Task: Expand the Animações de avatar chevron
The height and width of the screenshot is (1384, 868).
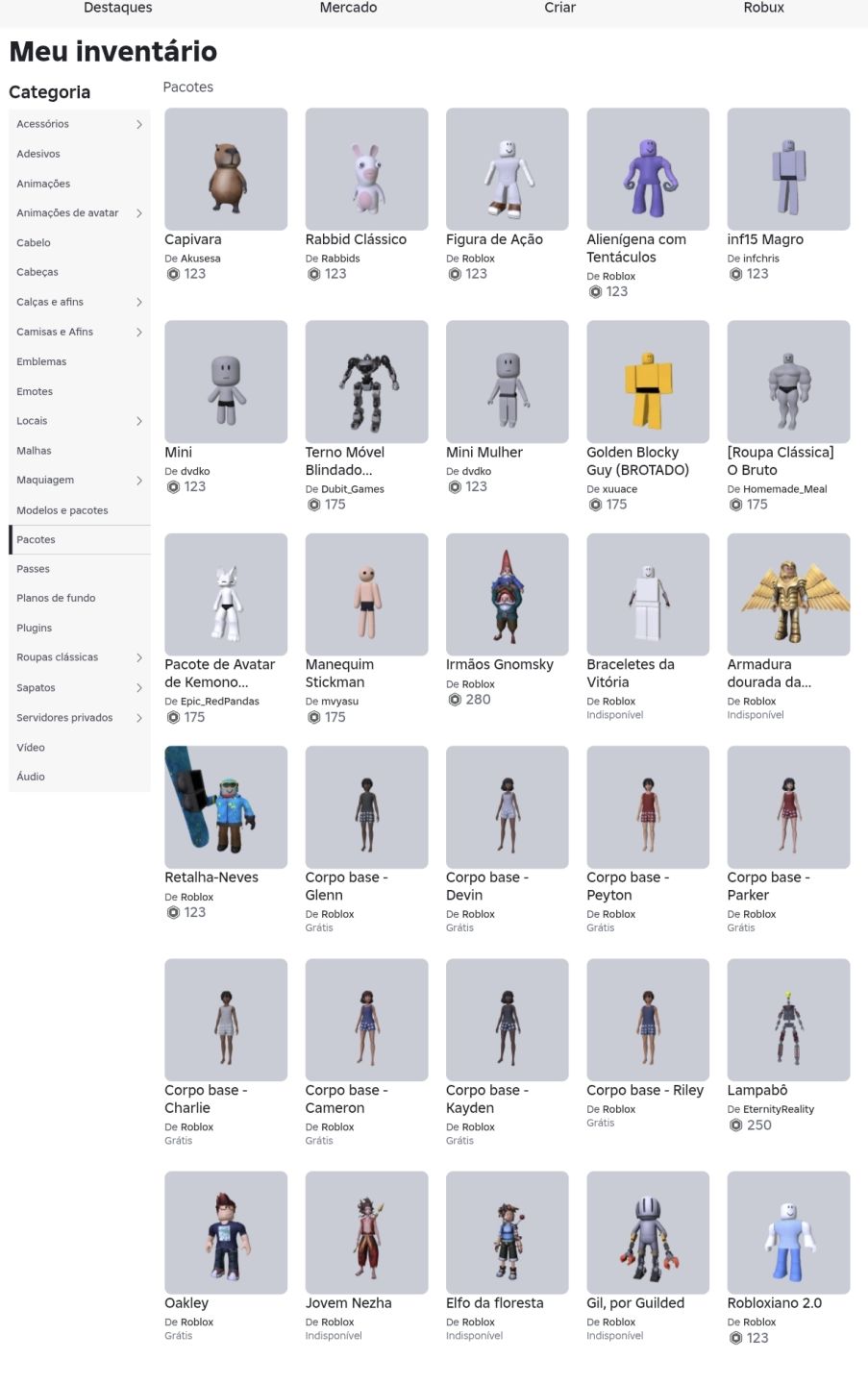Action: [139, 213]
